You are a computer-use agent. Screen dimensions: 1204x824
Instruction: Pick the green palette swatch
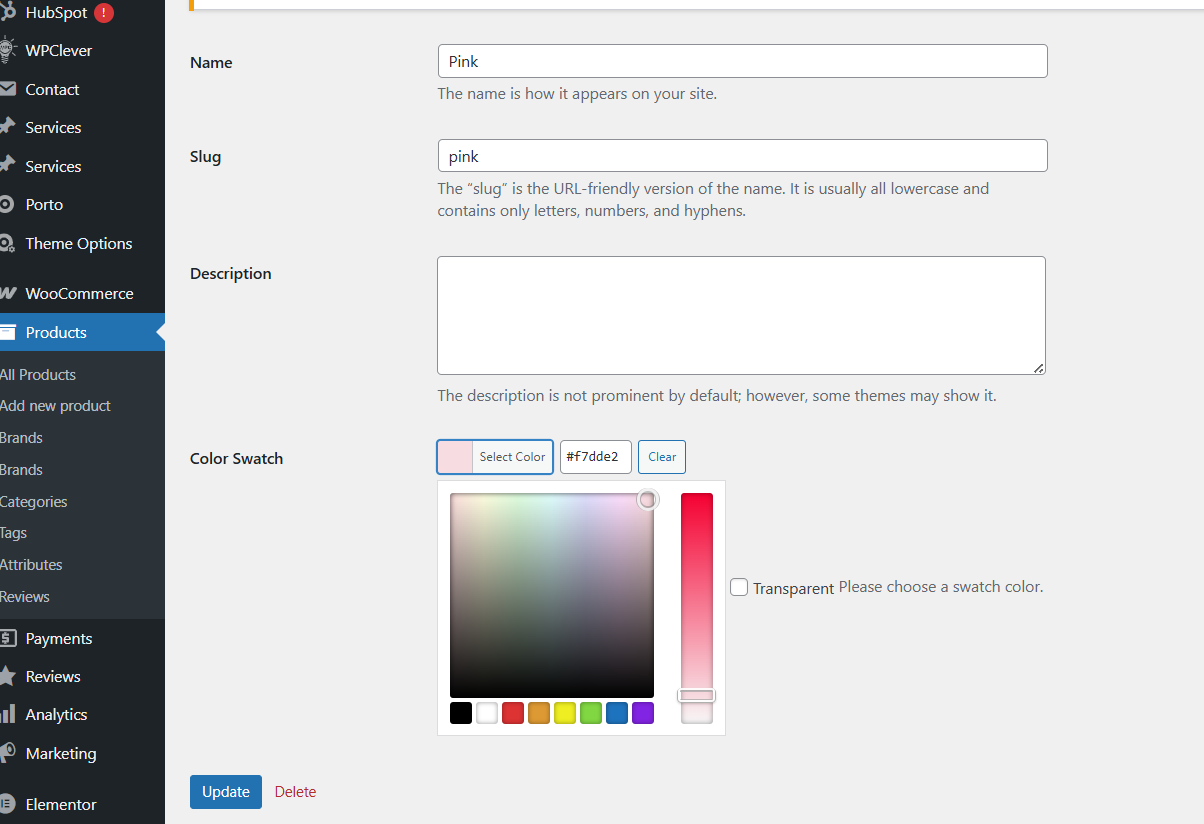(x=591, y=713)
